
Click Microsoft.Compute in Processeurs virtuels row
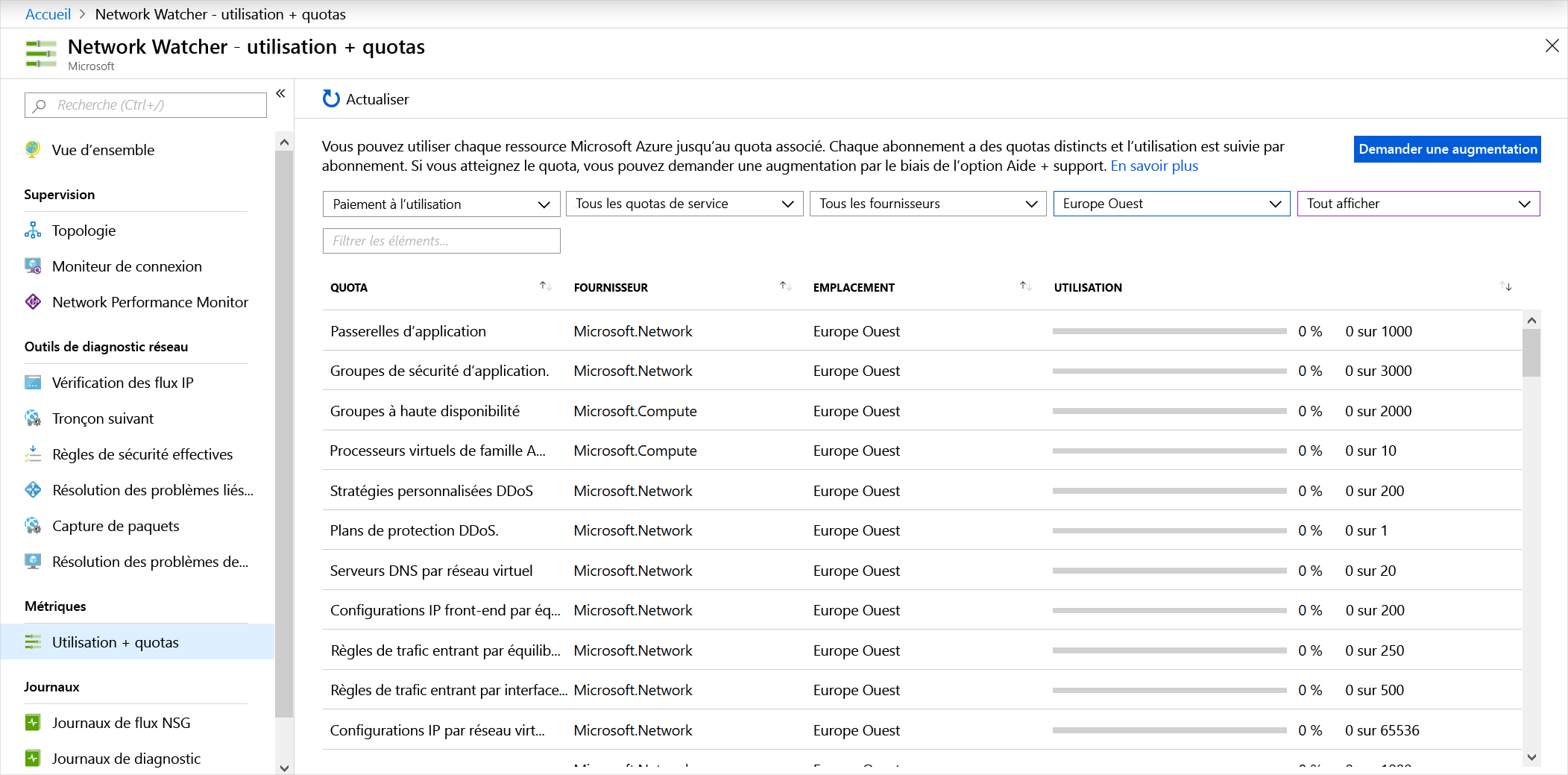[x=635, y=451]
